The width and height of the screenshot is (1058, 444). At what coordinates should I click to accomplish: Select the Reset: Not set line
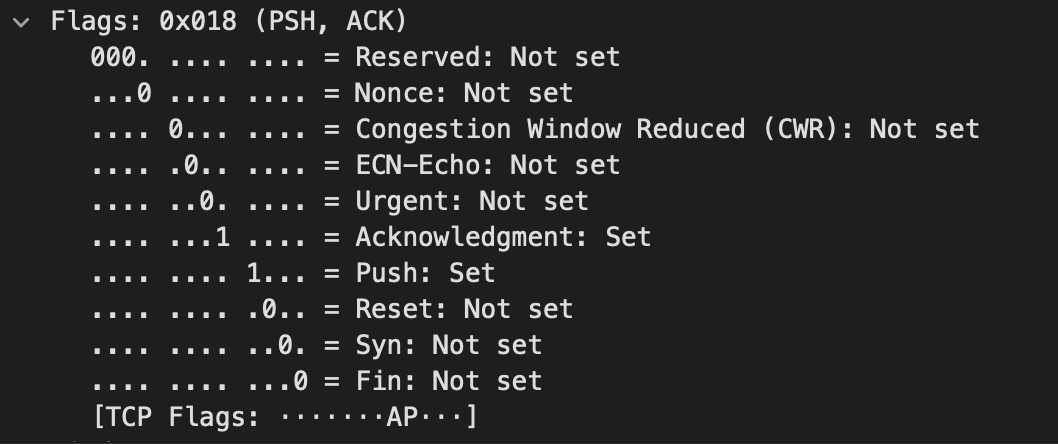click(332, 309)
